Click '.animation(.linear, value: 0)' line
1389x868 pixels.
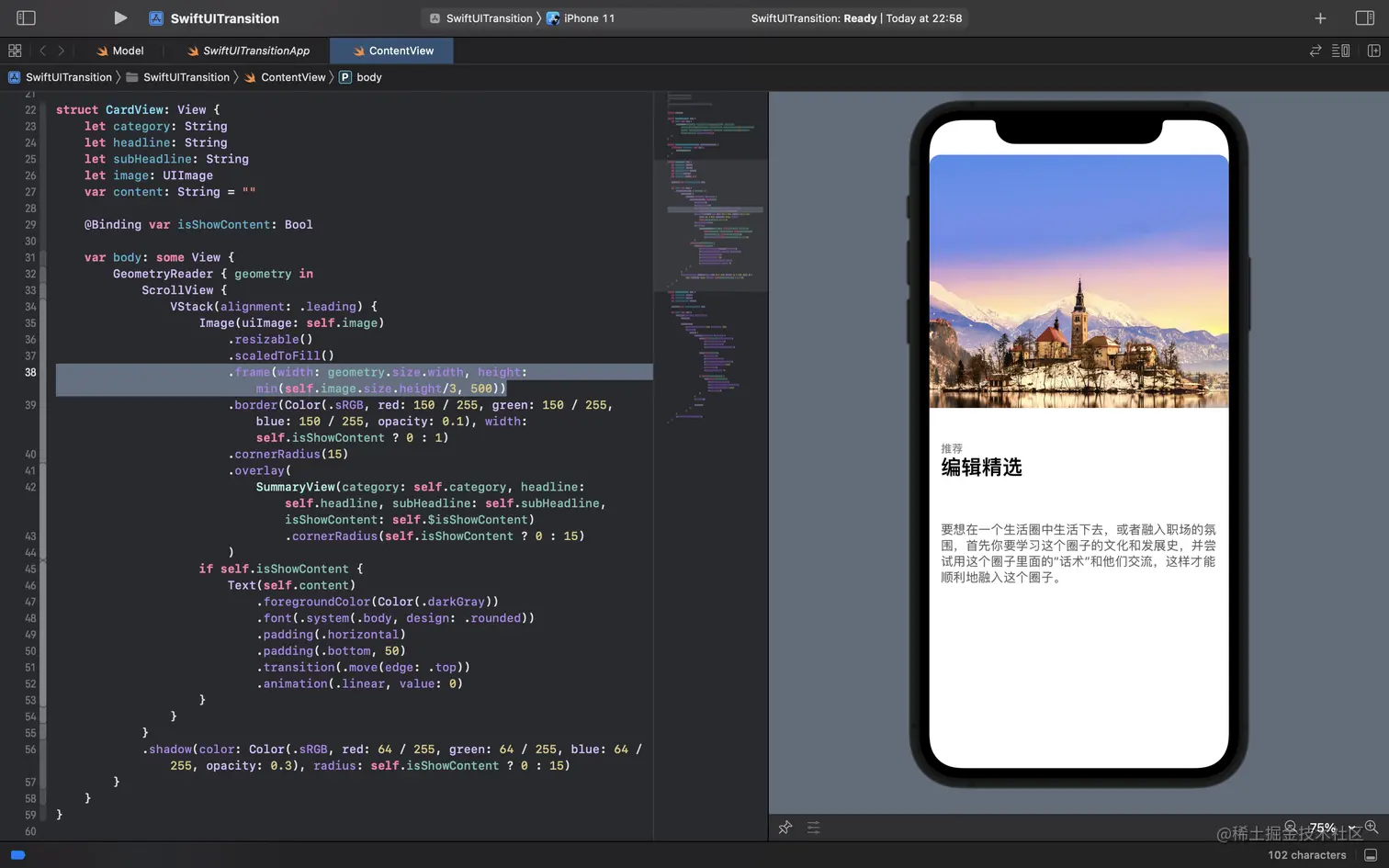click(360, 683)
